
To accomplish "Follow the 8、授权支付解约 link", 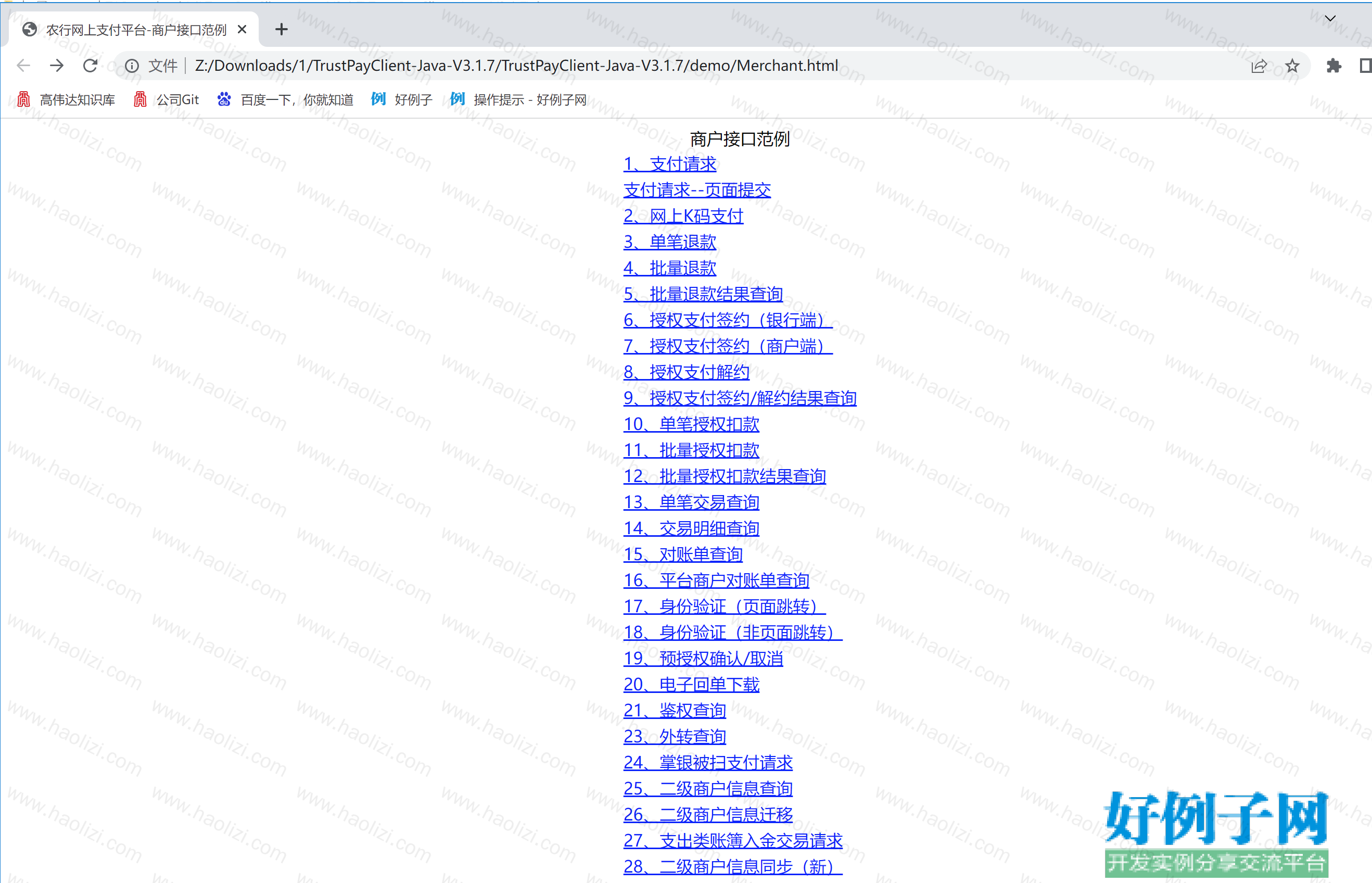I will 687,372.
